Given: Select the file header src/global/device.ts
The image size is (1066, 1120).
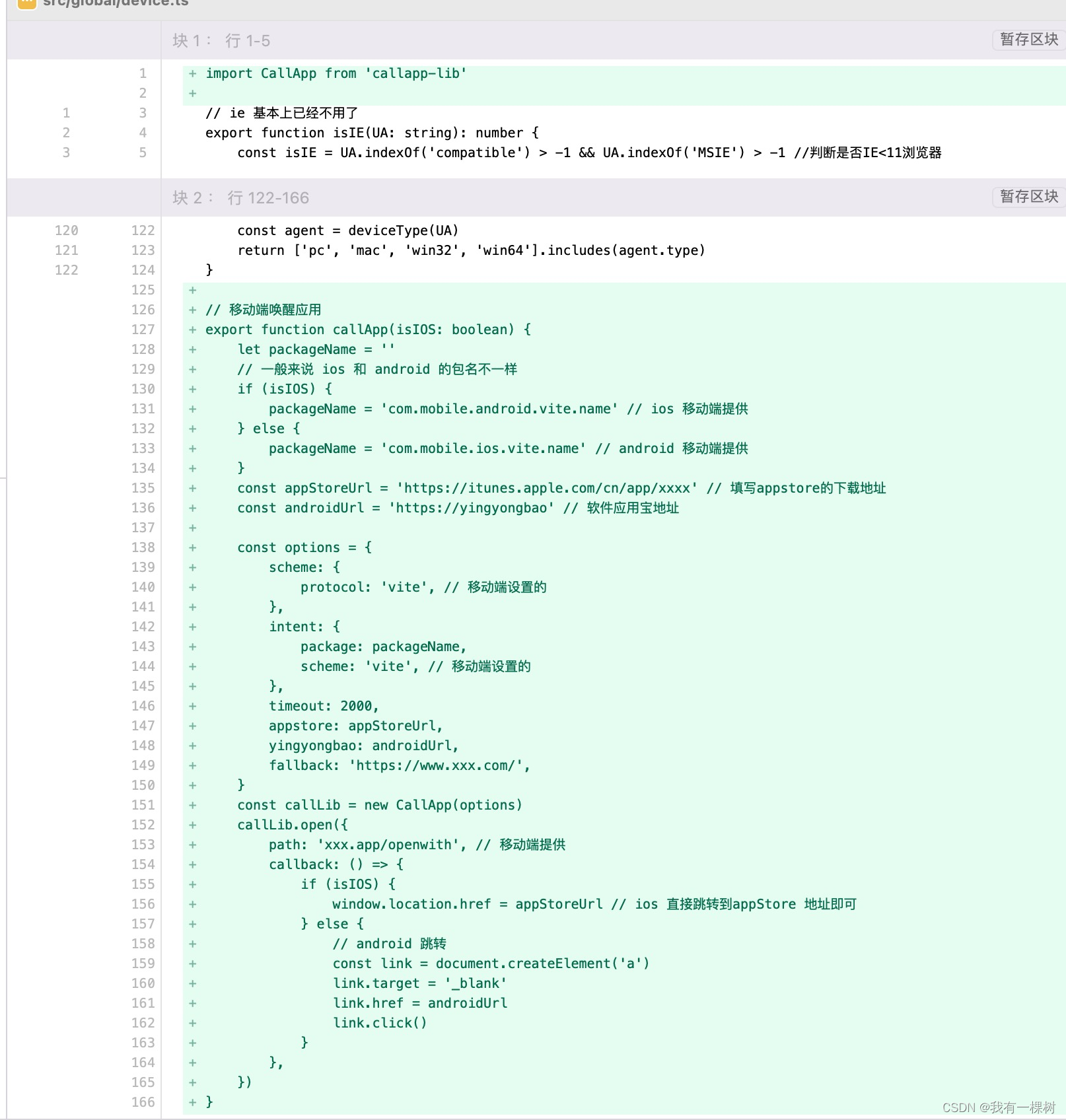Looking at the screenshot, I should [x=116, y=5].
